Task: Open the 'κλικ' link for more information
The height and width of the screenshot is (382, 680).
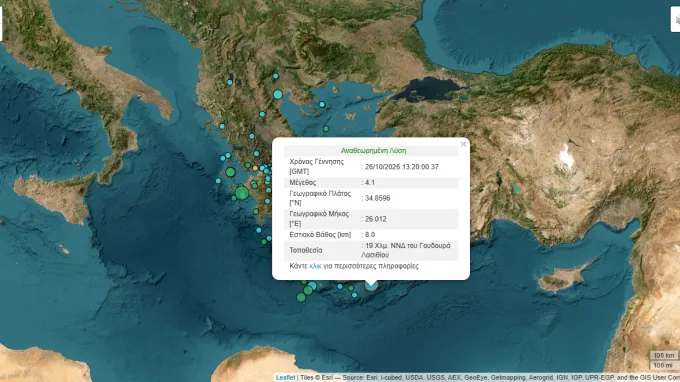Action: click(315, 266)
